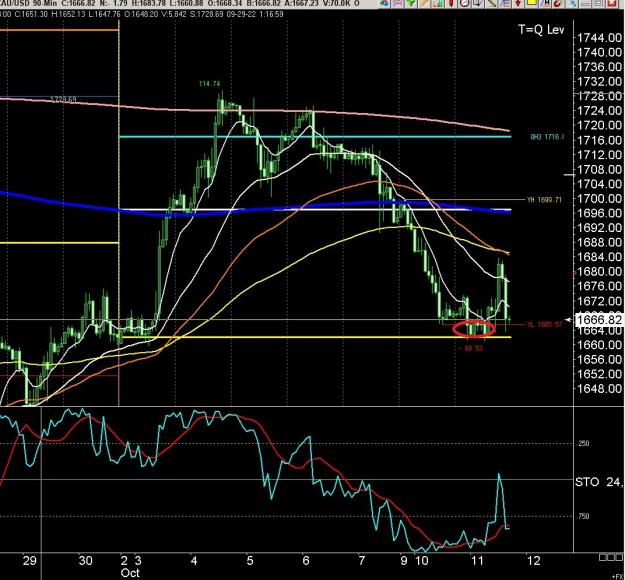Click the last small square at chart bottom-right
The image size is (625, 580).
[618, 557]
